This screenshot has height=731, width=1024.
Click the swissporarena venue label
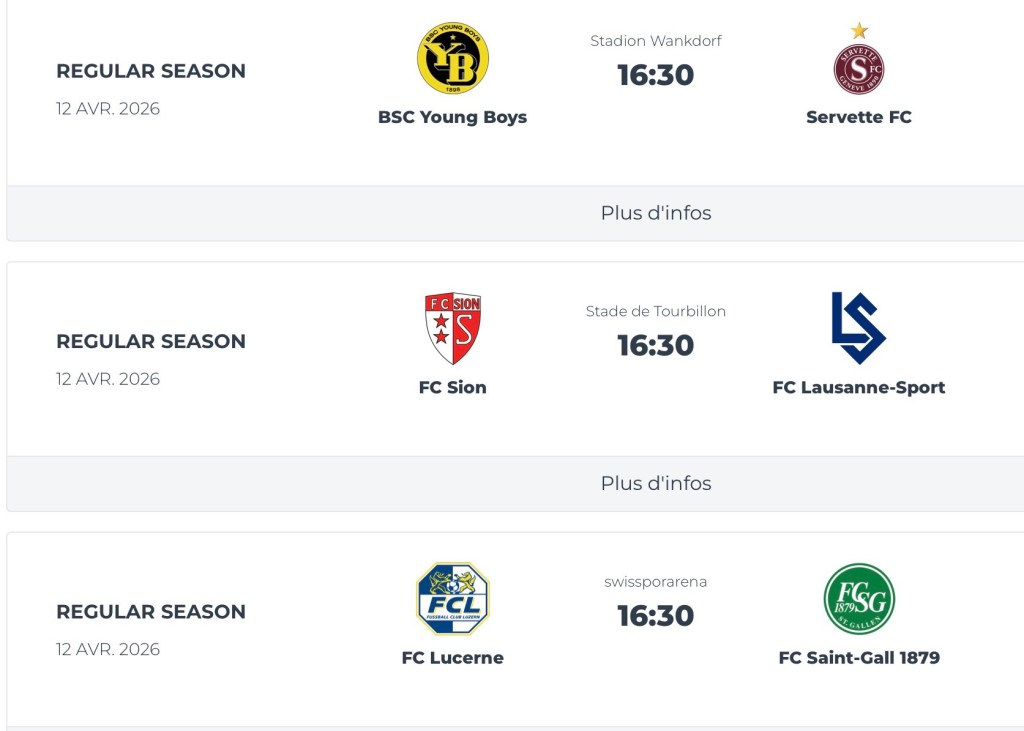(x=656, y=581)
